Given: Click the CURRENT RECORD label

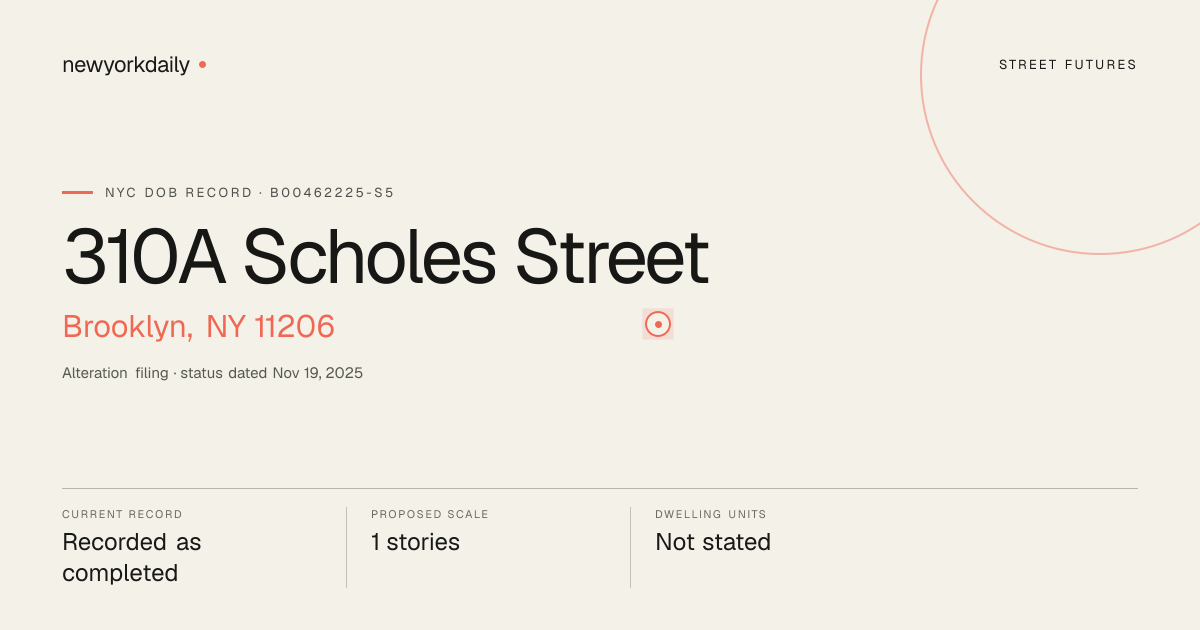Looking at the screenshot, I should 122,514.
